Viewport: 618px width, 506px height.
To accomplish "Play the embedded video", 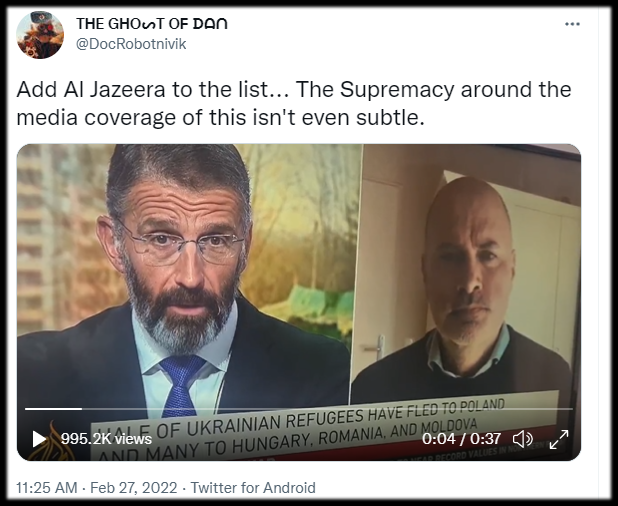I will [x=39, y=439].
